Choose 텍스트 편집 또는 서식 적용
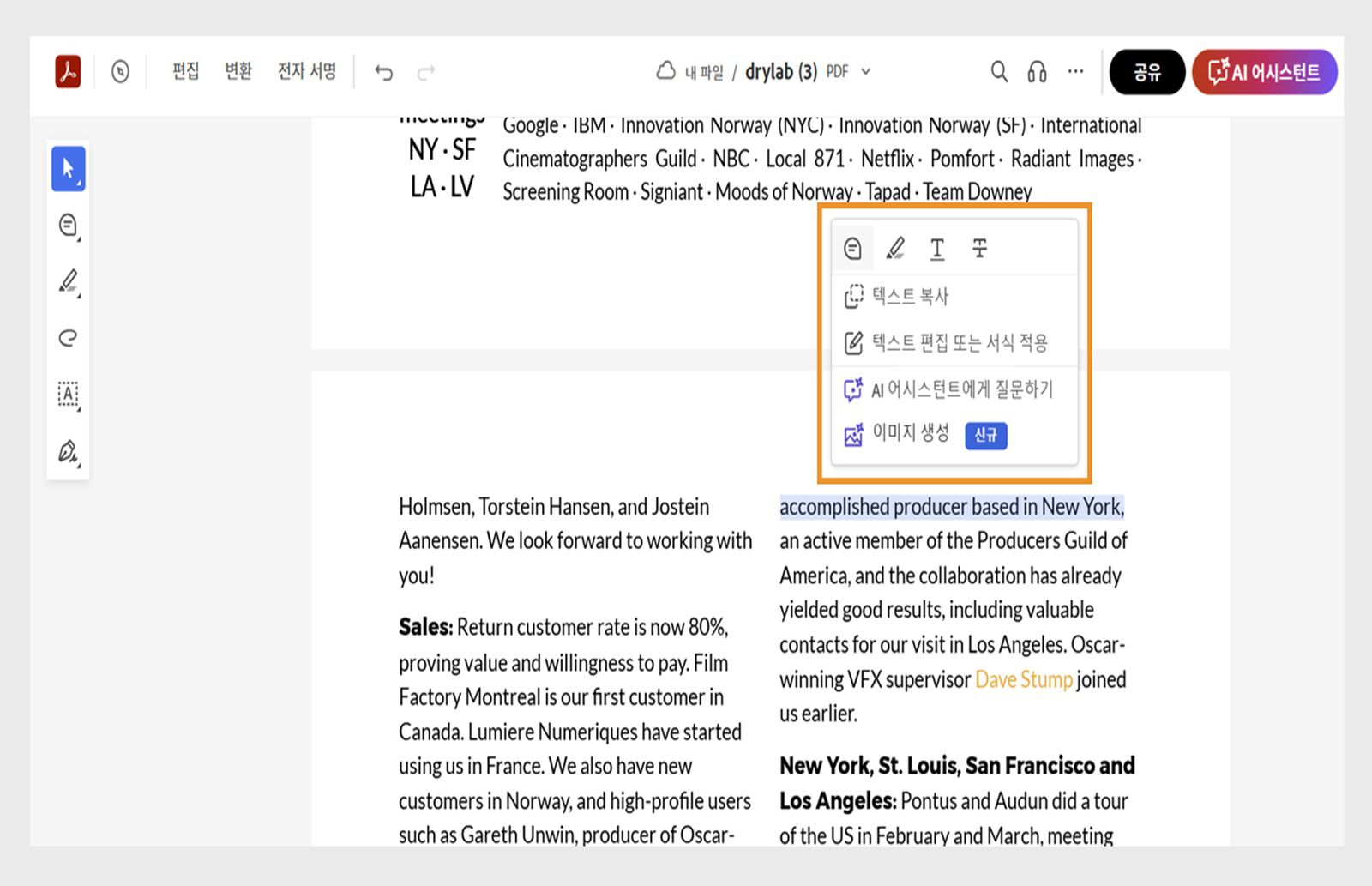 coord(954,343)
